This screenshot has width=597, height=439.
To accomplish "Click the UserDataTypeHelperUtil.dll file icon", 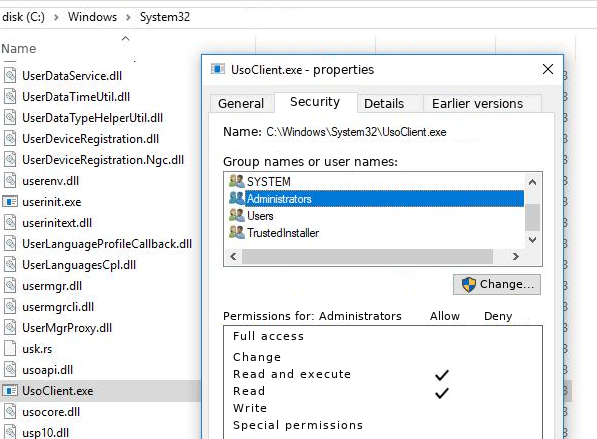I will (10, 118).
